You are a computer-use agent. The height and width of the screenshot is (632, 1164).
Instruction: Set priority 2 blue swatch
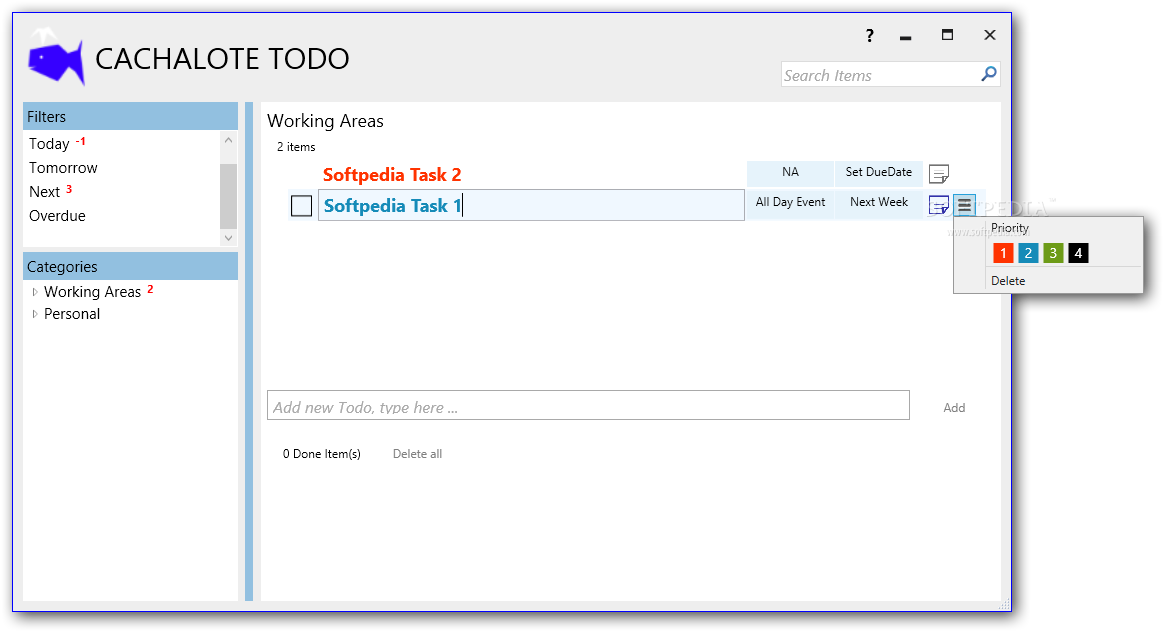(1028, 253)
